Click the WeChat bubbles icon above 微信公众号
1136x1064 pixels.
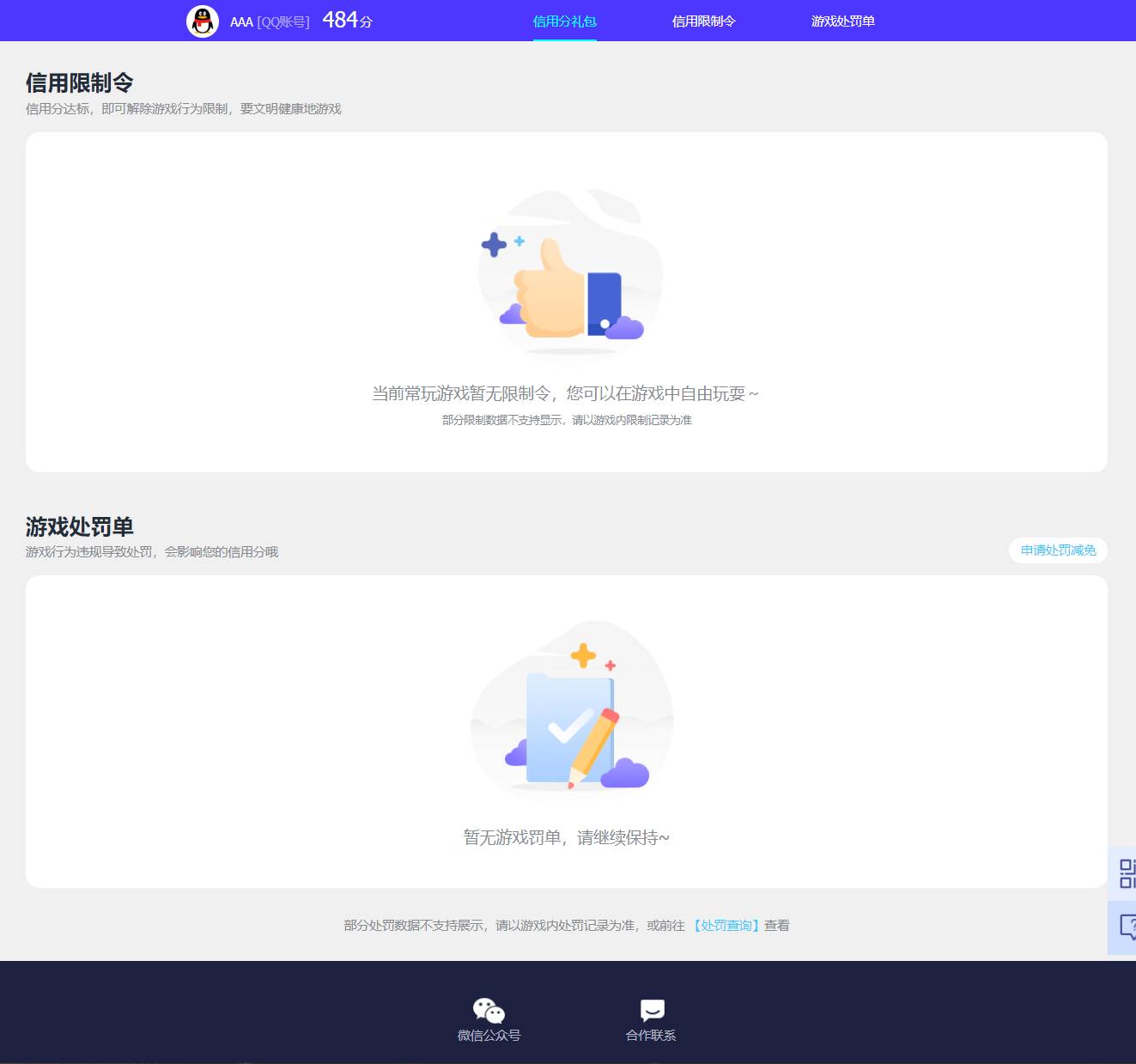(488, 1009)
